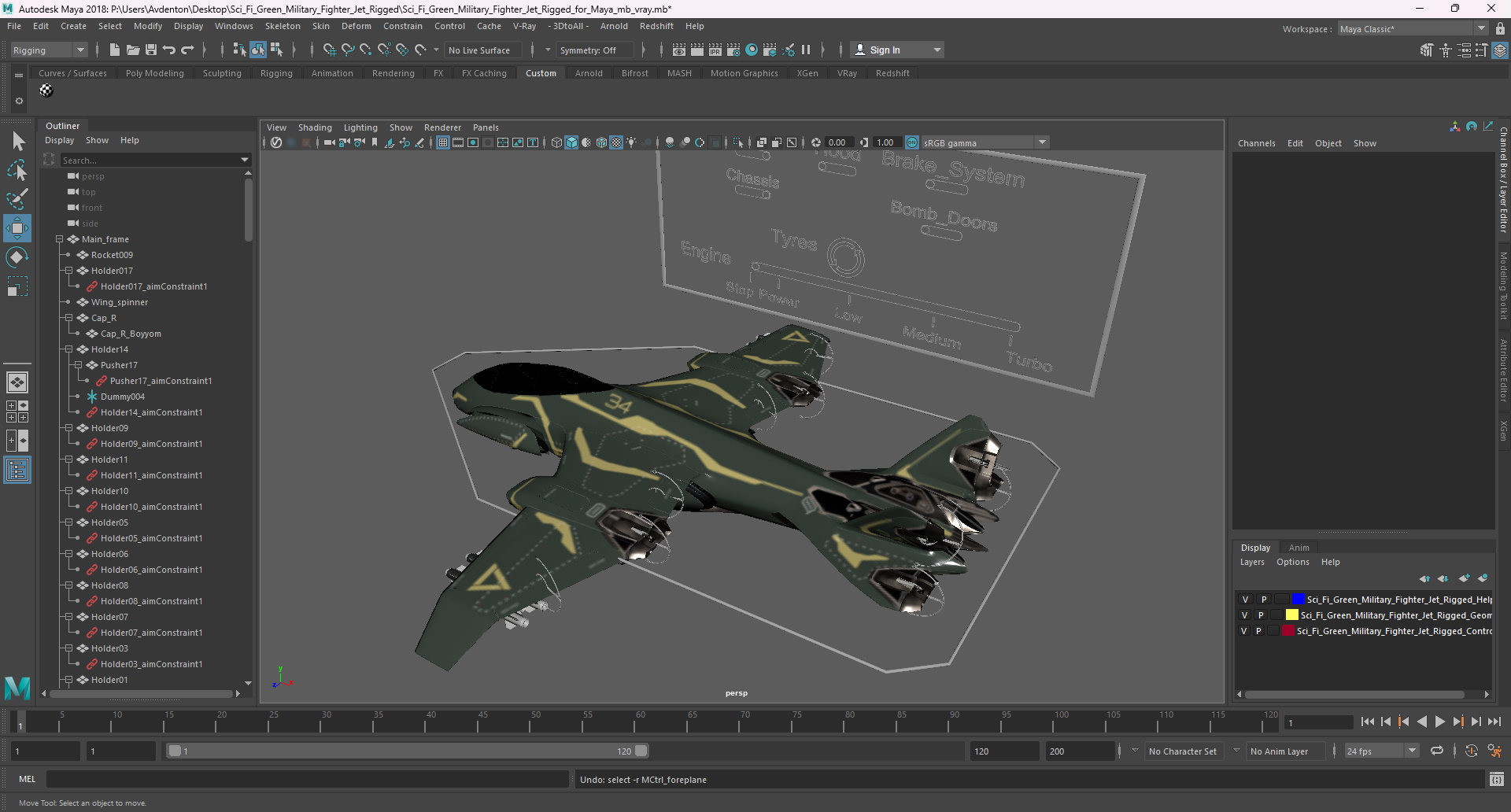The height and width of the screenshot is (812, 1511).
Task: Click the No Live Surface field
Action: pyautogui.click(x=482, y=50)
